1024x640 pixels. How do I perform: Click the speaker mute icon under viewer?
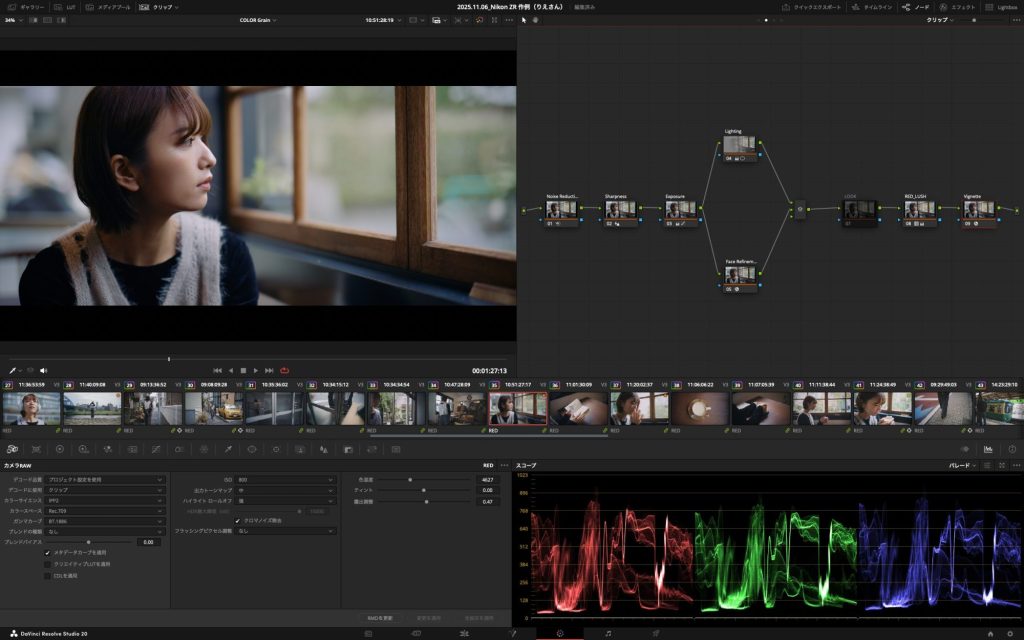[43, 370]
